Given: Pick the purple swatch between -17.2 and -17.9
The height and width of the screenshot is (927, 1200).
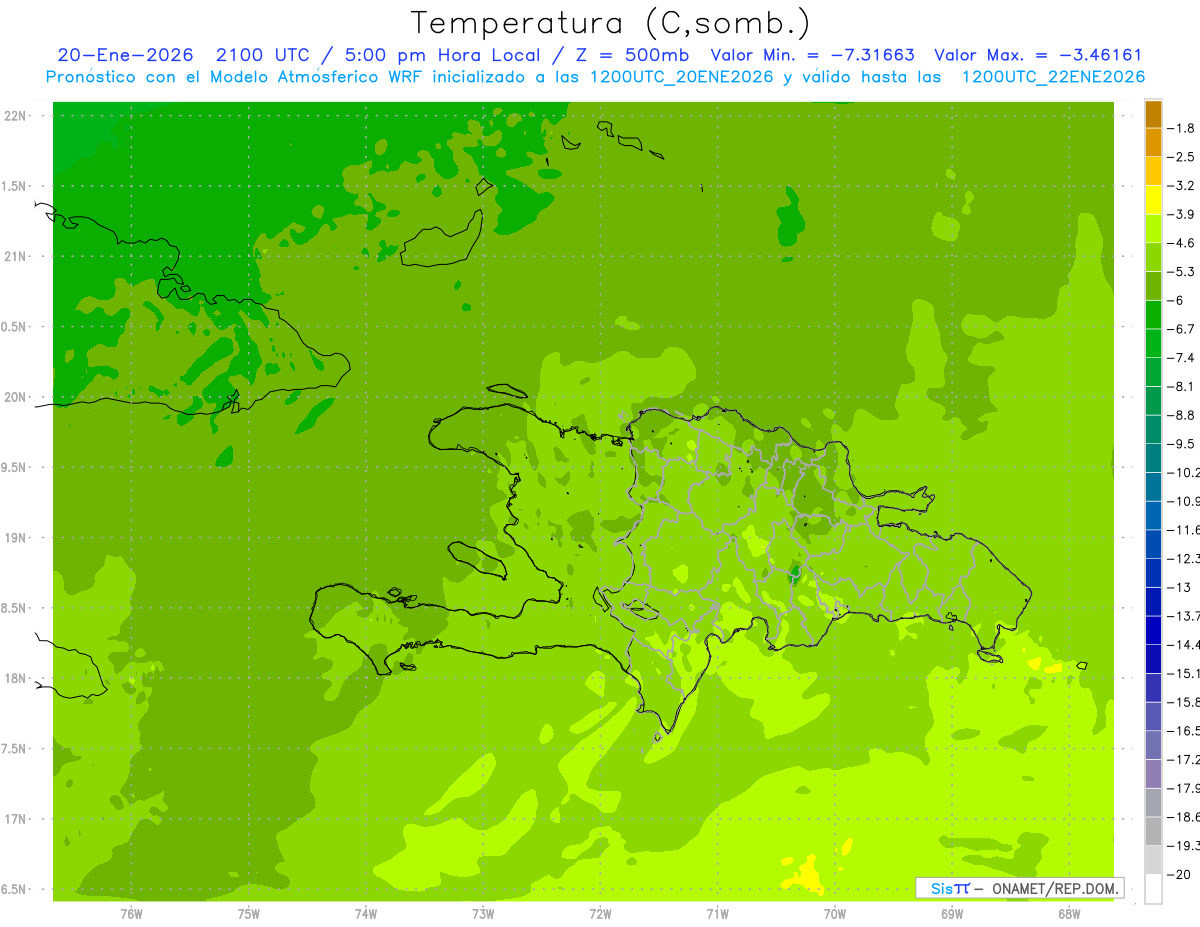Looking at the screenshot, I should click(x=1153, y=774).
